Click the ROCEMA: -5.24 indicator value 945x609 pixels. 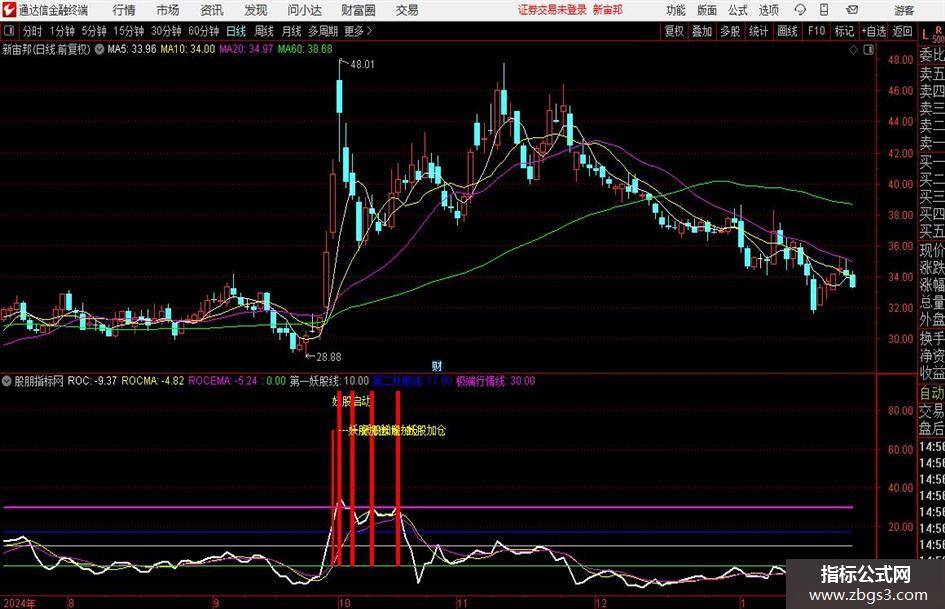coord(223,381)
